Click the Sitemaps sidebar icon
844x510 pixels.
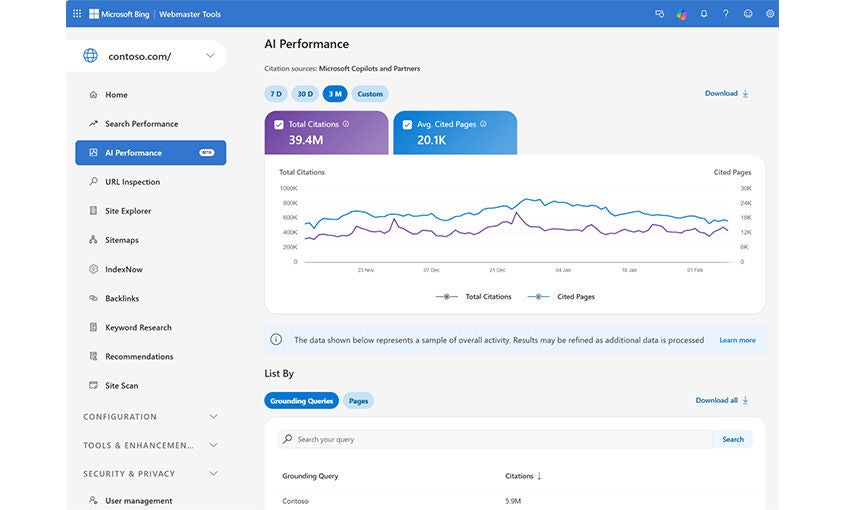click(93, 240)
